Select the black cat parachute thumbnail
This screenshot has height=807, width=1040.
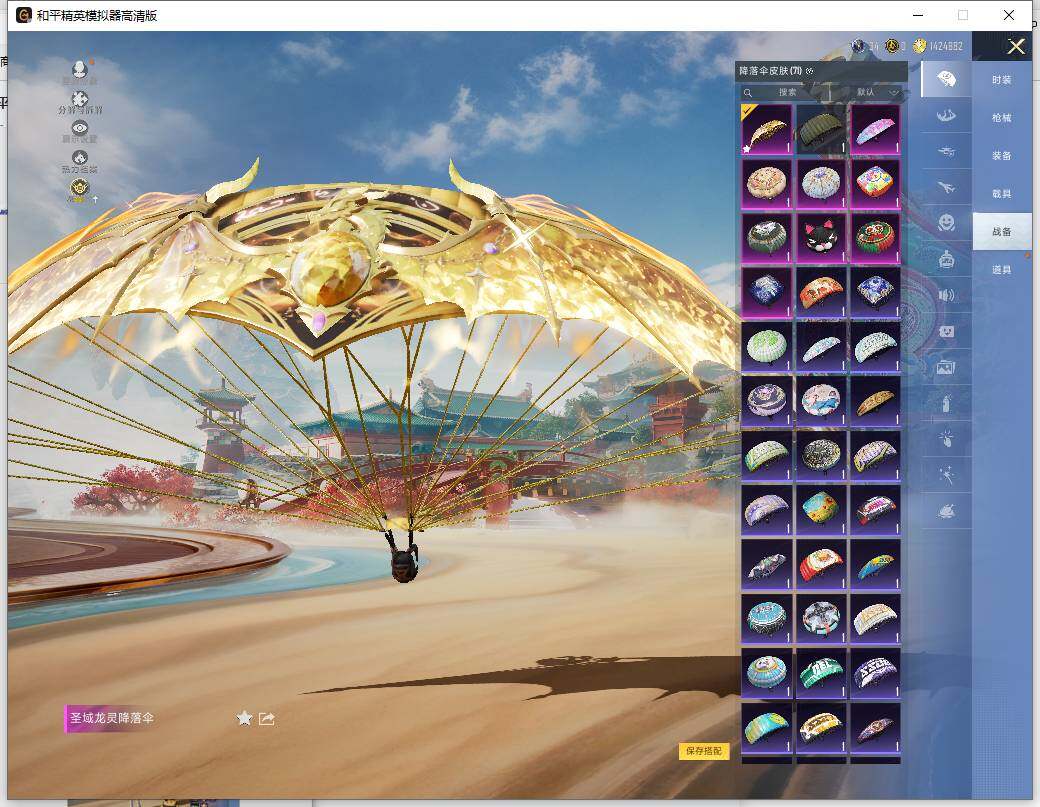pos(820,237)
